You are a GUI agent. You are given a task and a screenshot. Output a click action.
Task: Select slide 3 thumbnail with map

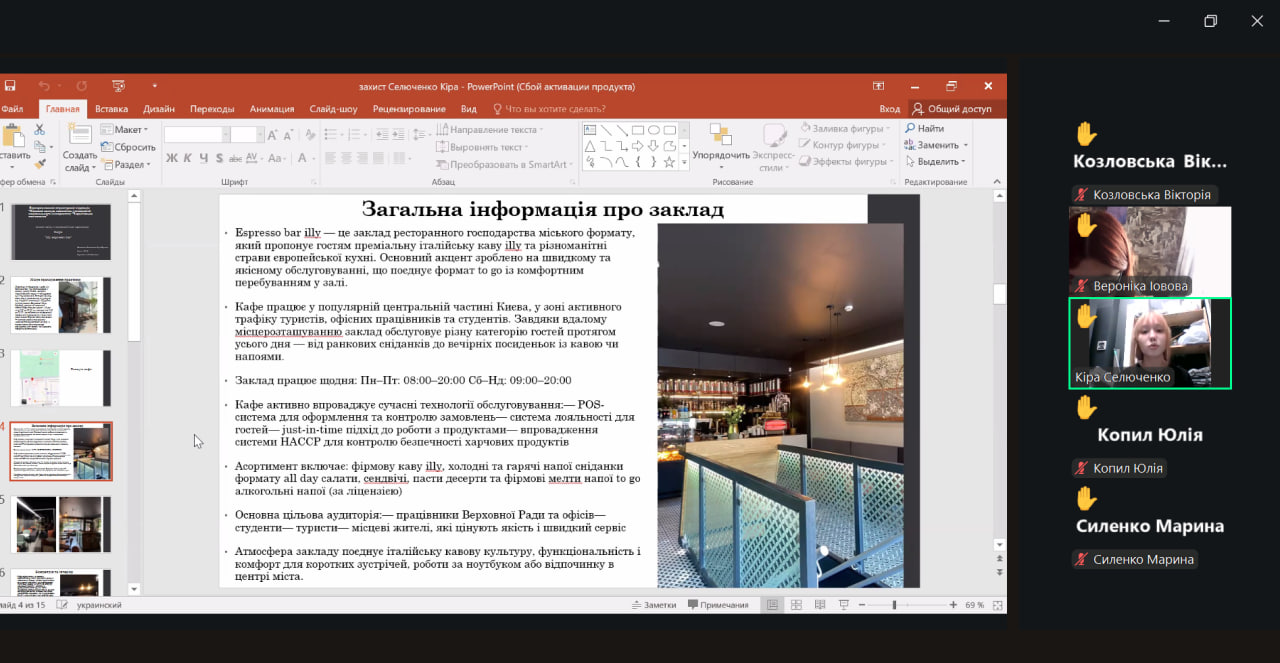pyautogui.click(x=61, y=378)
